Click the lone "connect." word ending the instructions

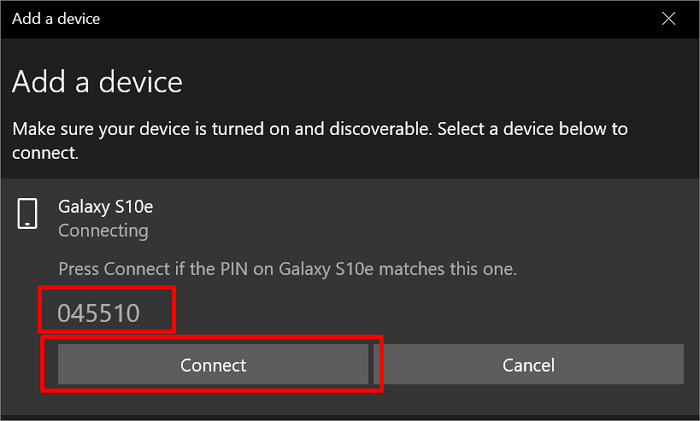coord(45,154)
